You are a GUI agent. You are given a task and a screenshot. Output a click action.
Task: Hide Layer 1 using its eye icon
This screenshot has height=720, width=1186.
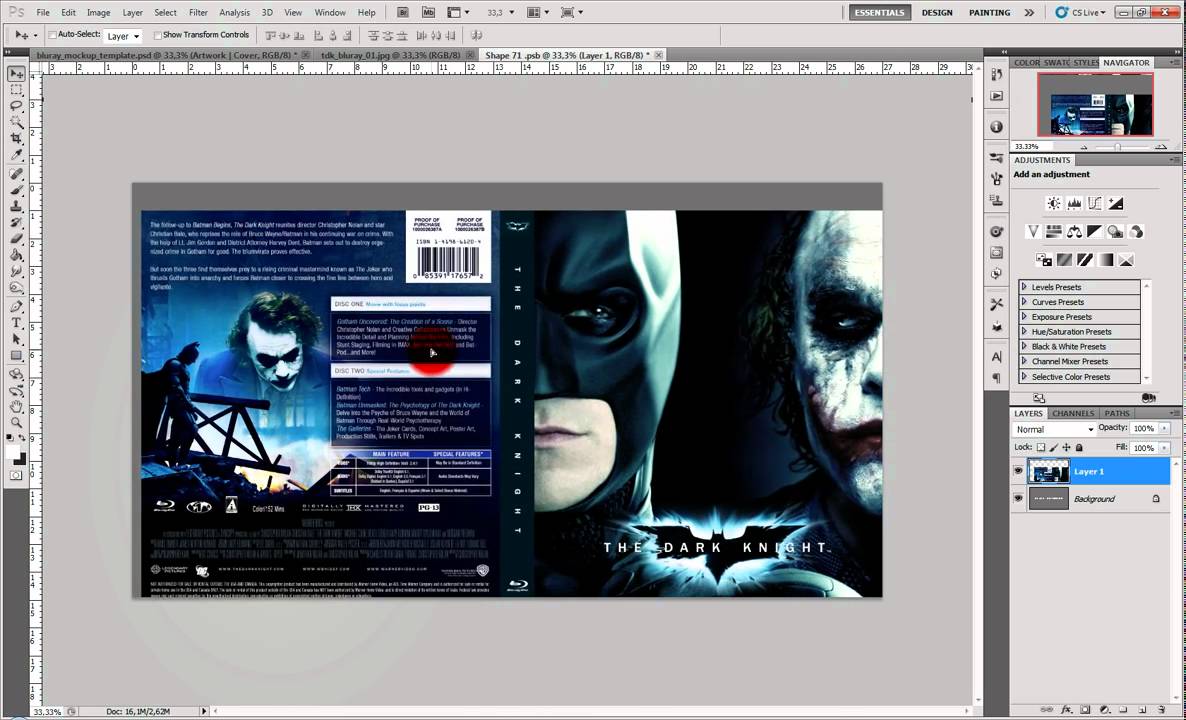tap(1018, 471)
